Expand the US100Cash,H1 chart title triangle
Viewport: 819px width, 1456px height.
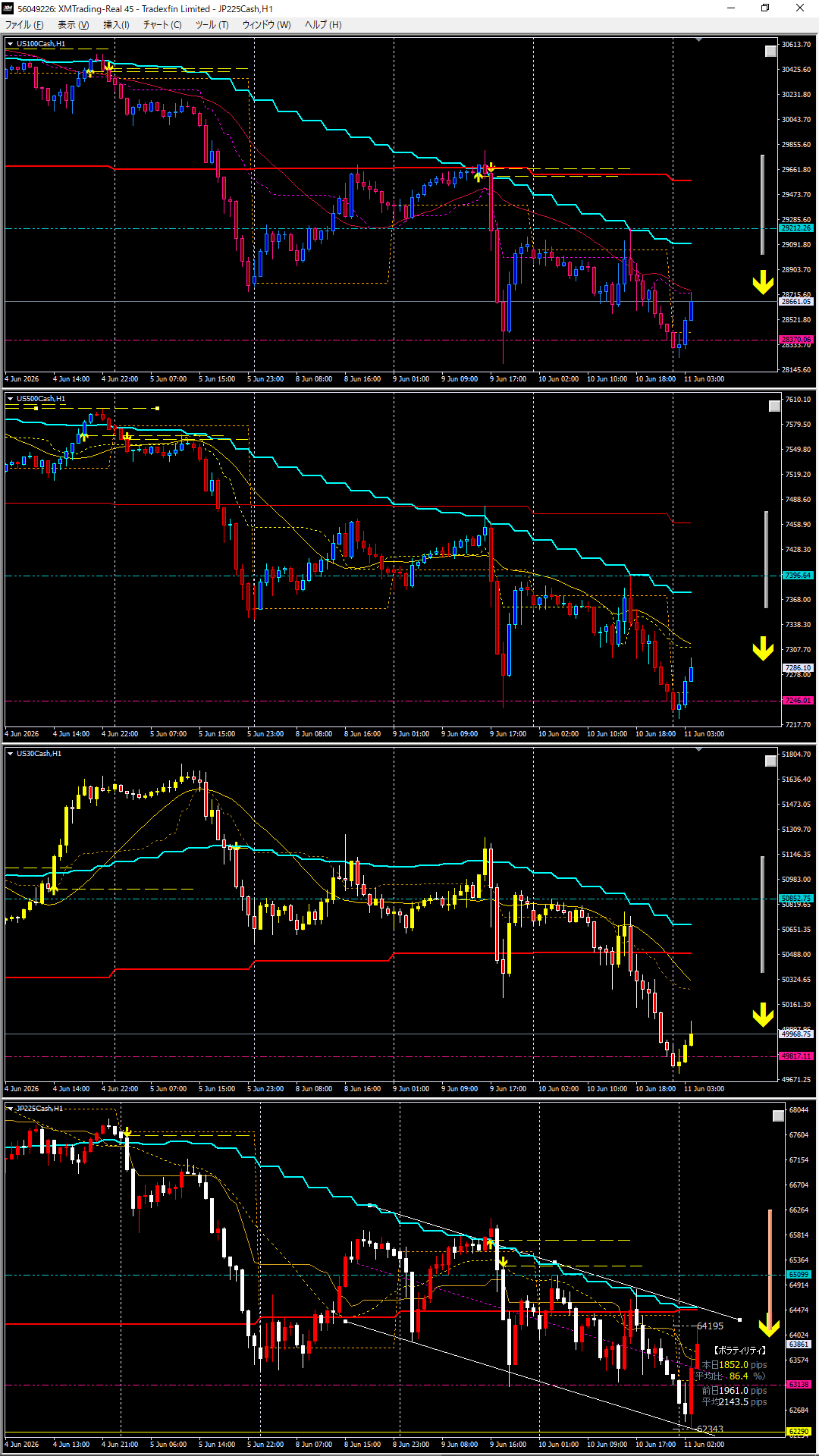tap(11, 44)
